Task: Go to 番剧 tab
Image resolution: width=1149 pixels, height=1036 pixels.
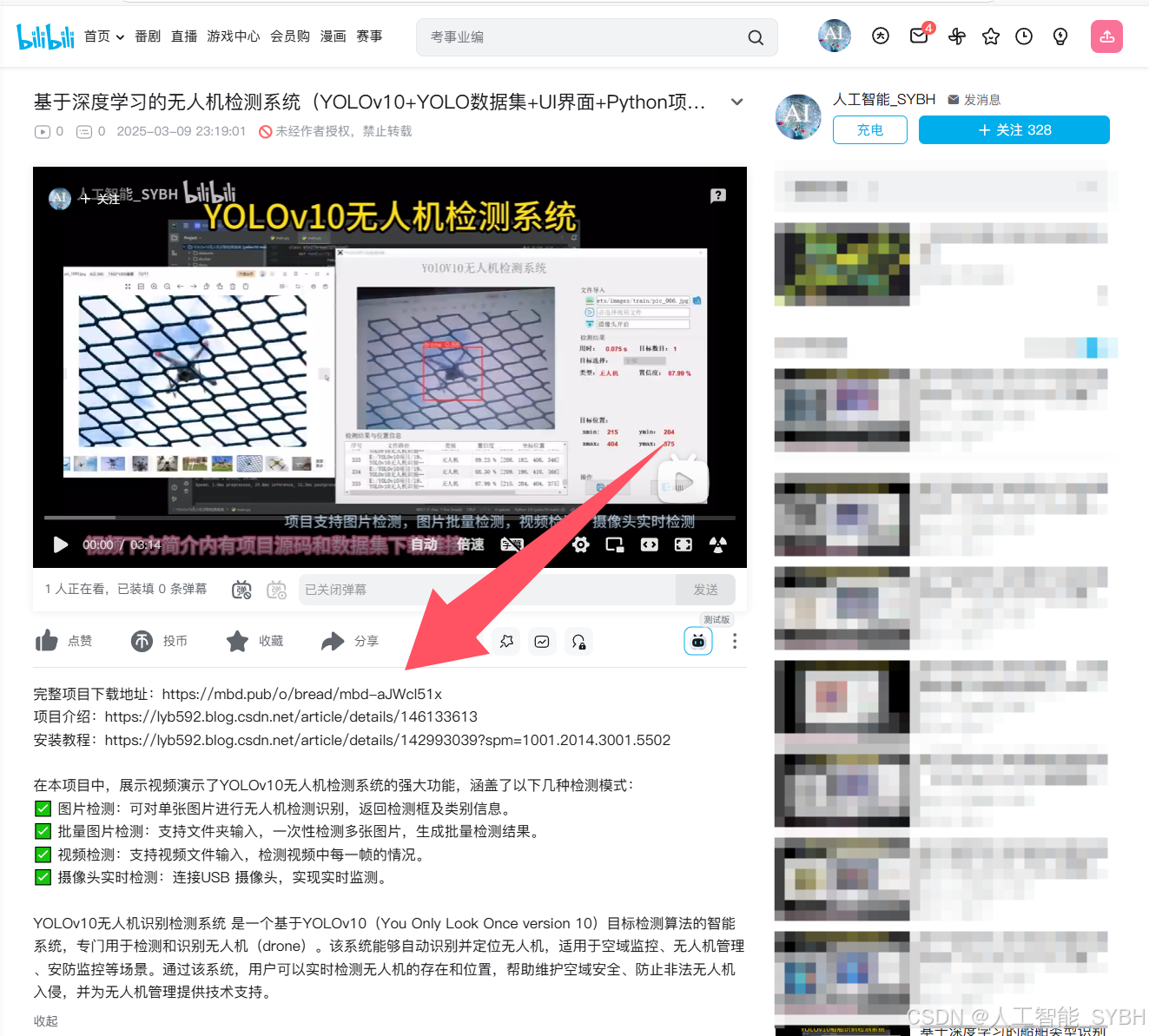Action: (148, 36)
